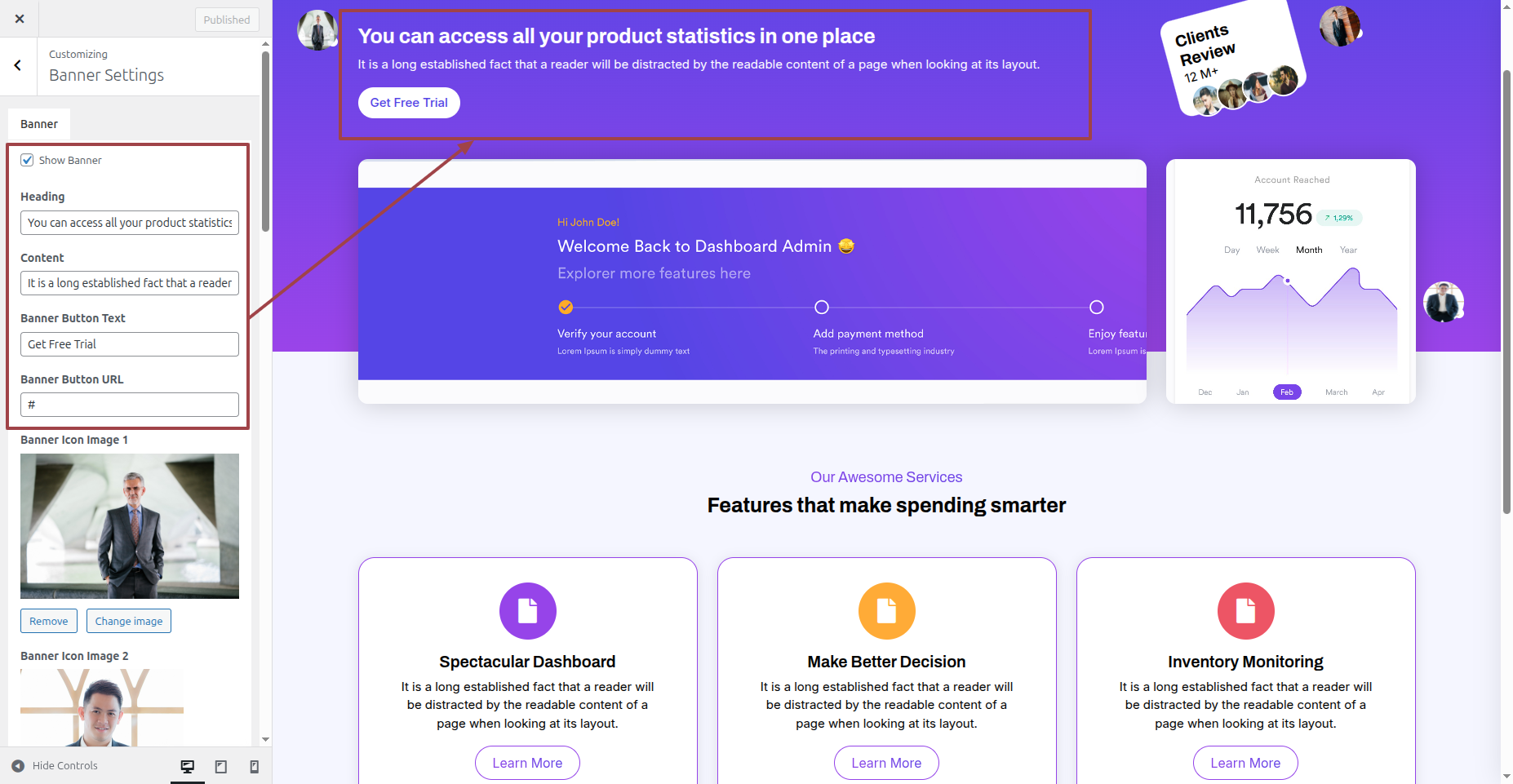The image size is (1513, 784).
Task: Close the Customizer with the X icon
Action: point(20,19)
